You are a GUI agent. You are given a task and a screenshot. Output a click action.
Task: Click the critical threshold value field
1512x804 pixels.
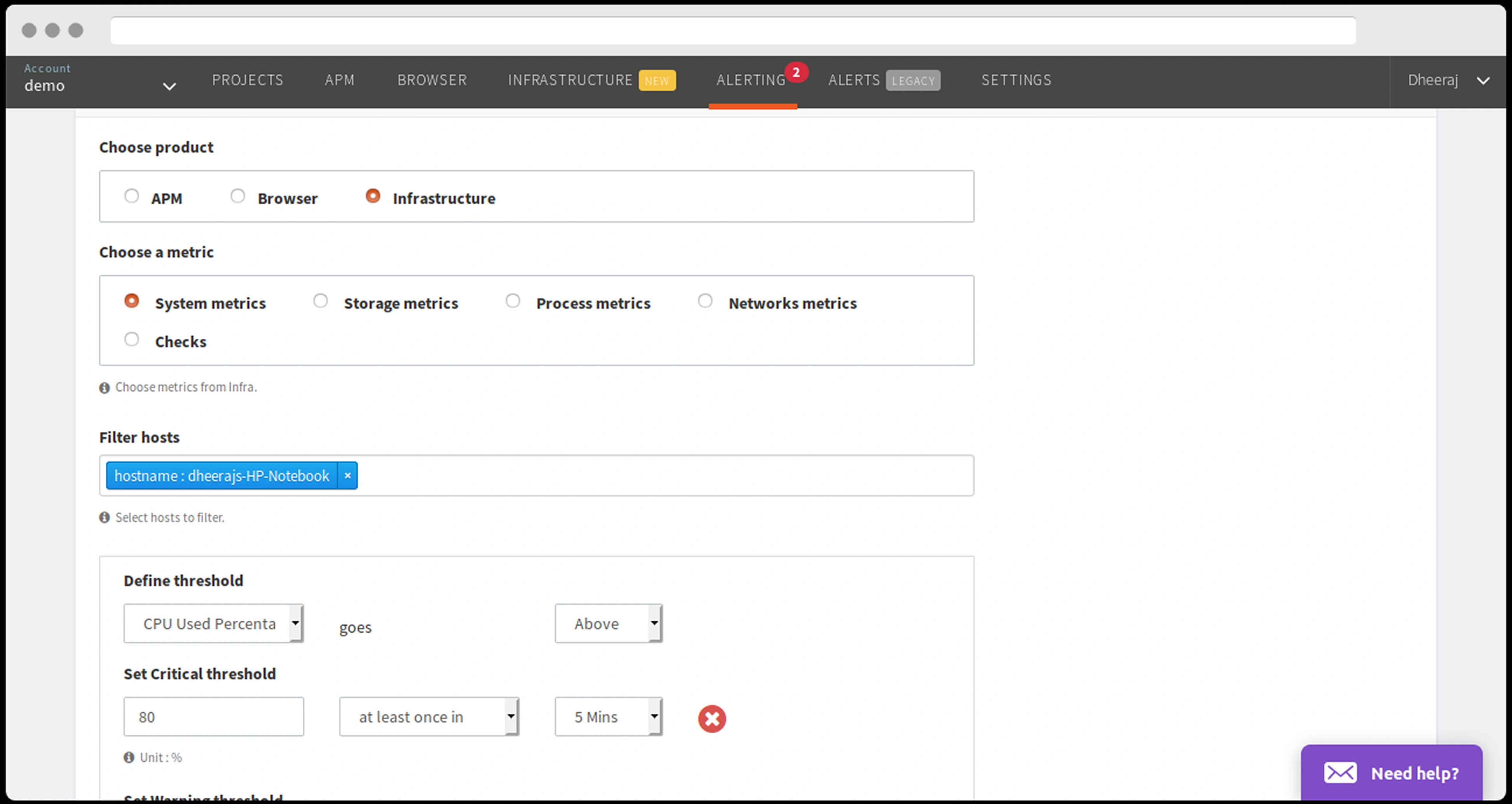[214, 717]
